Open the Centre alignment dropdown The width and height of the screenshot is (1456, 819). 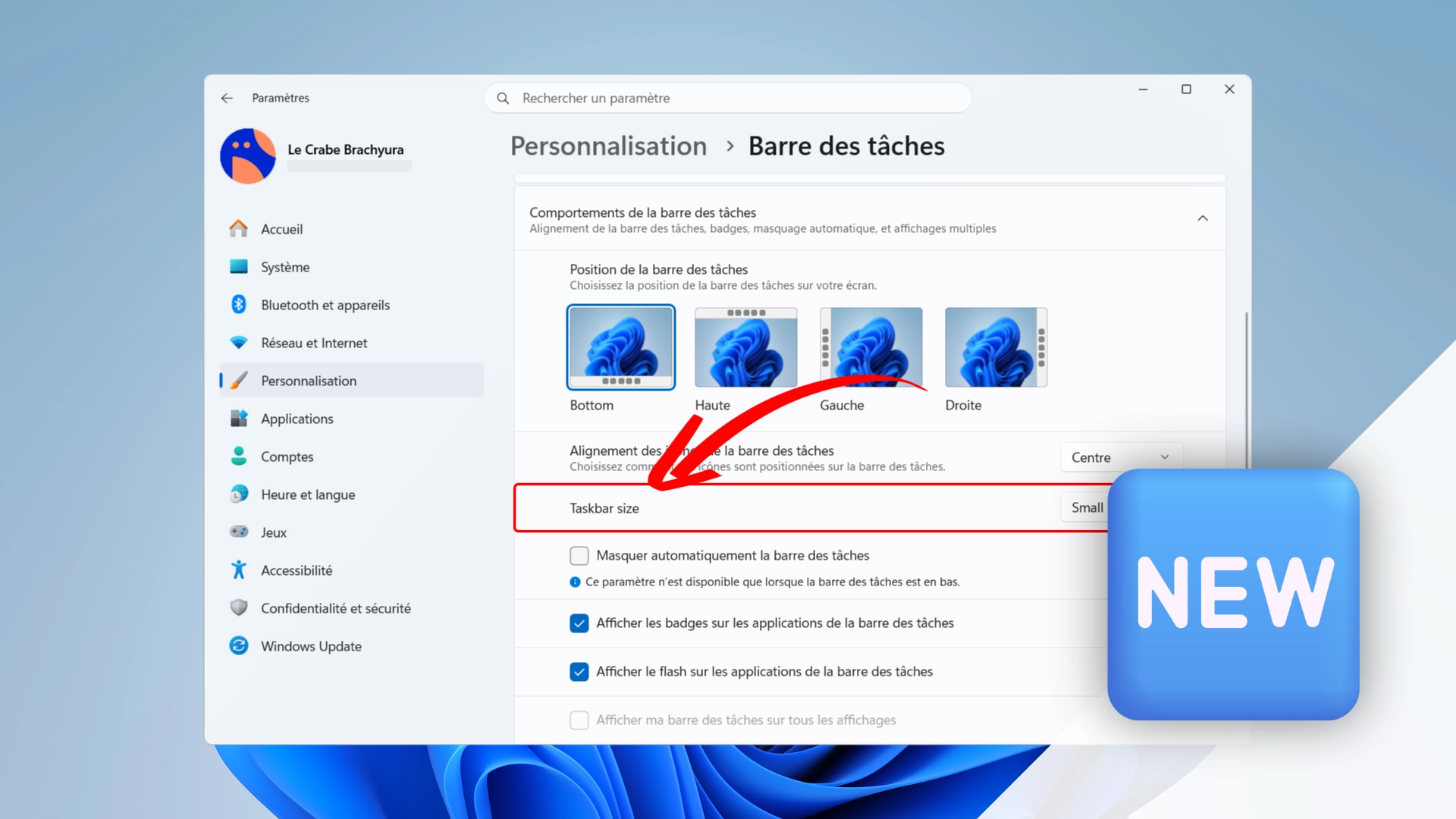point(1121,457)
